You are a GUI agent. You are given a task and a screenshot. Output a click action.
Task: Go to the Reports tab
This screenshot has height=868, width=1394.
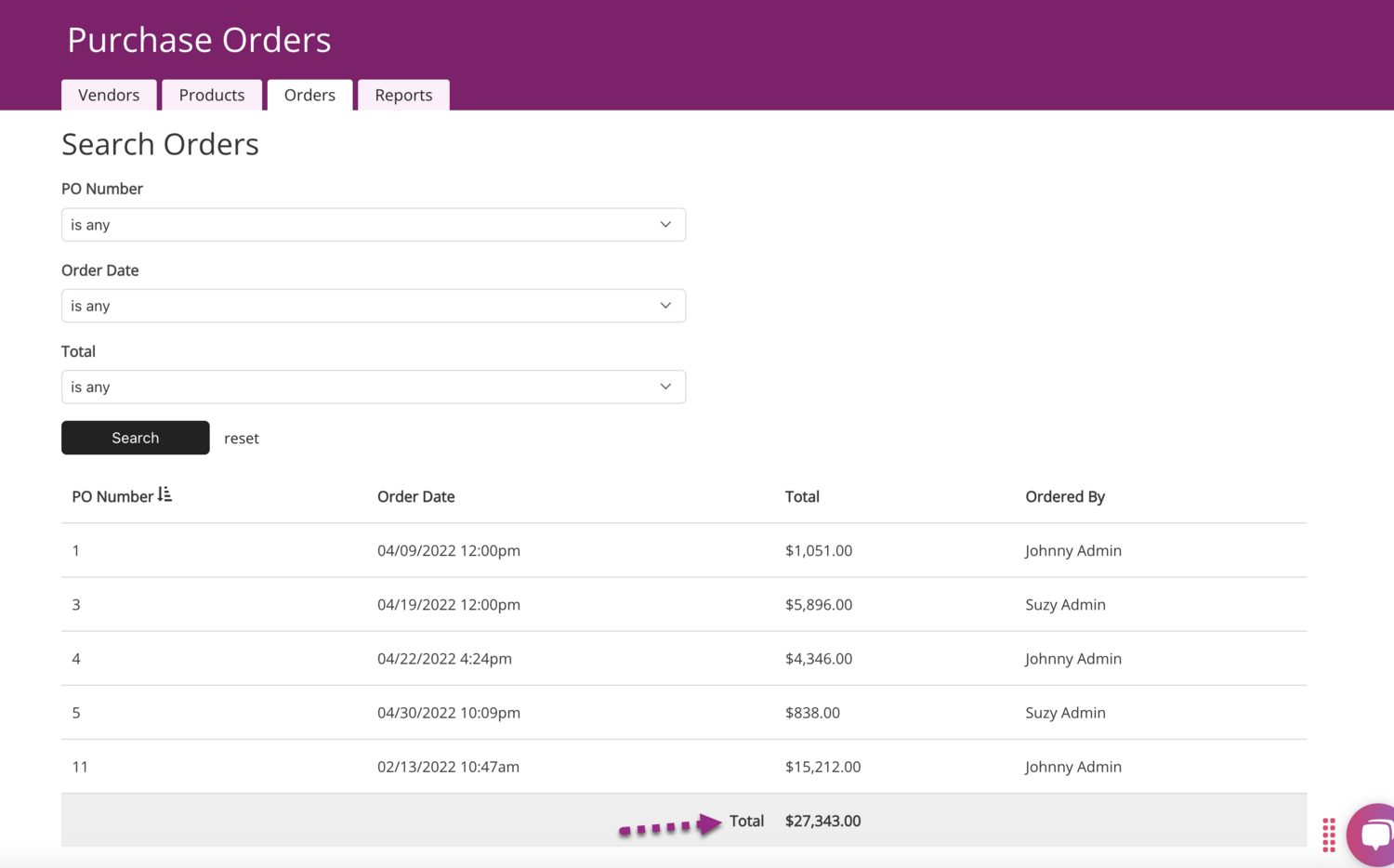[x=403, y=95]
